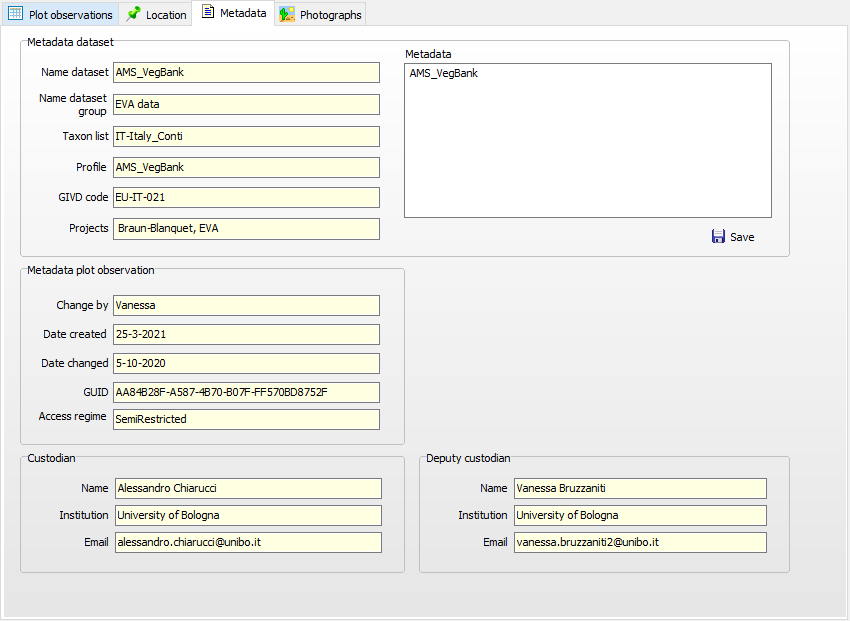Click the Projects field
The image size is (850, 621).
[246, 228]
